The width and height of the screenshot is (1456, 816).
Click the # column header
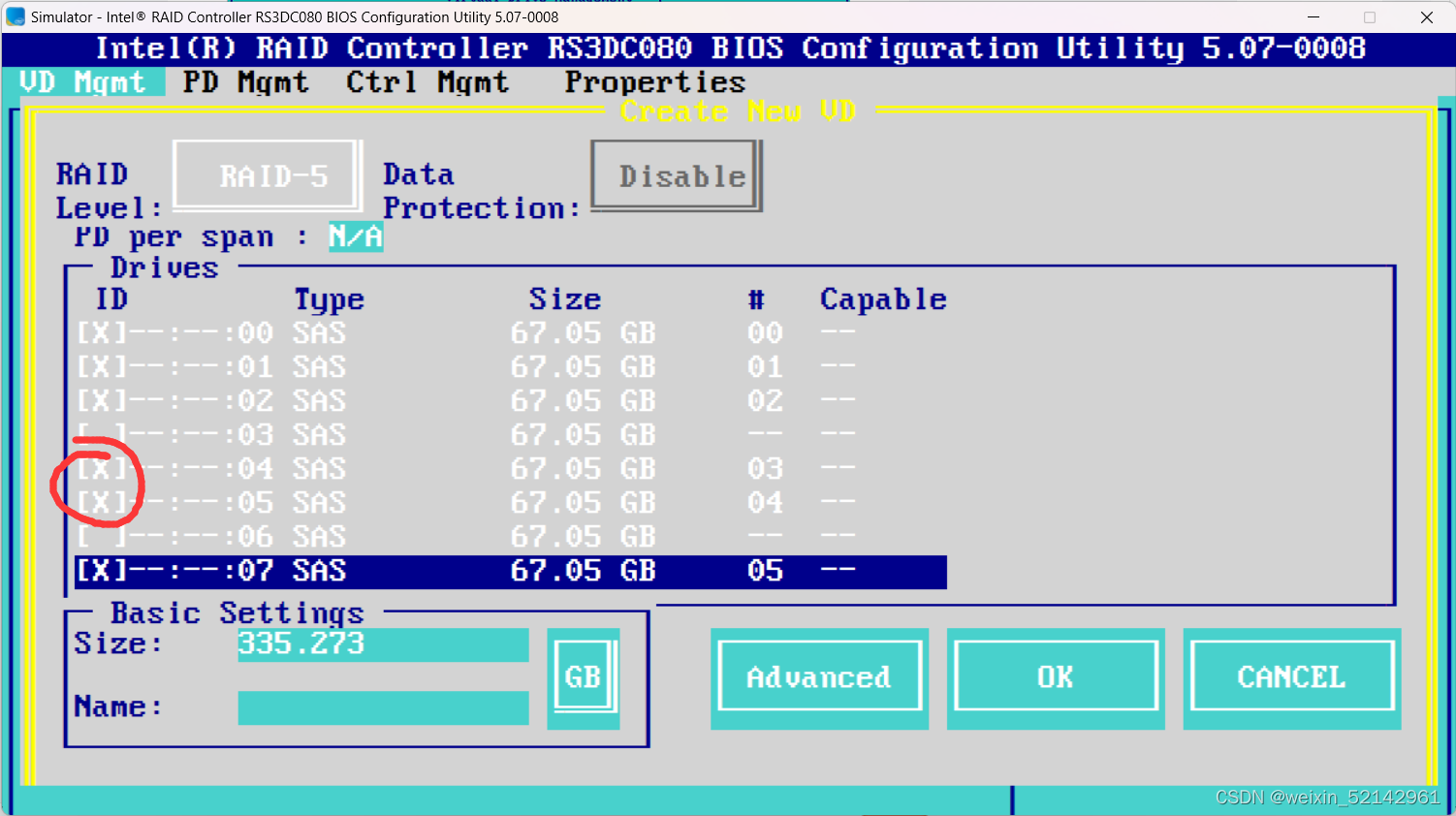pyautogui.click(x=756, y=299)
